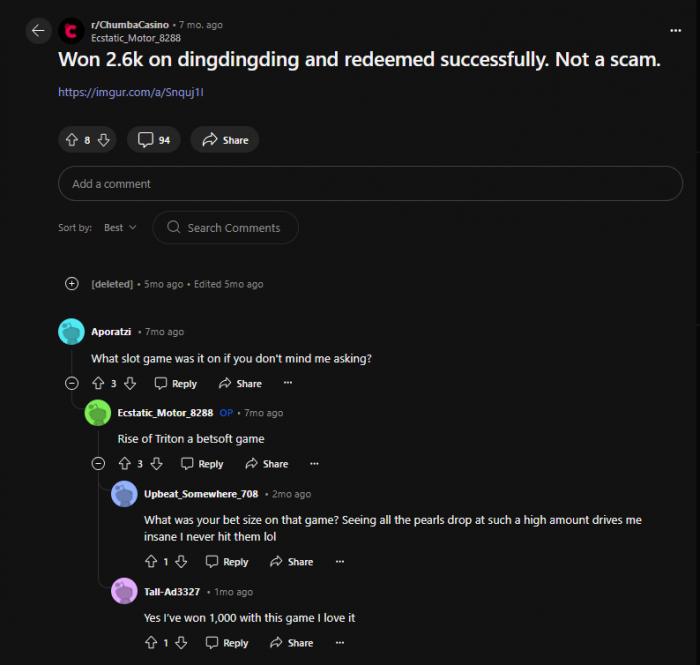The height and width of the screenshot is (665, 700).
Task: Open post options ellipsis menu
Action: 675,30
